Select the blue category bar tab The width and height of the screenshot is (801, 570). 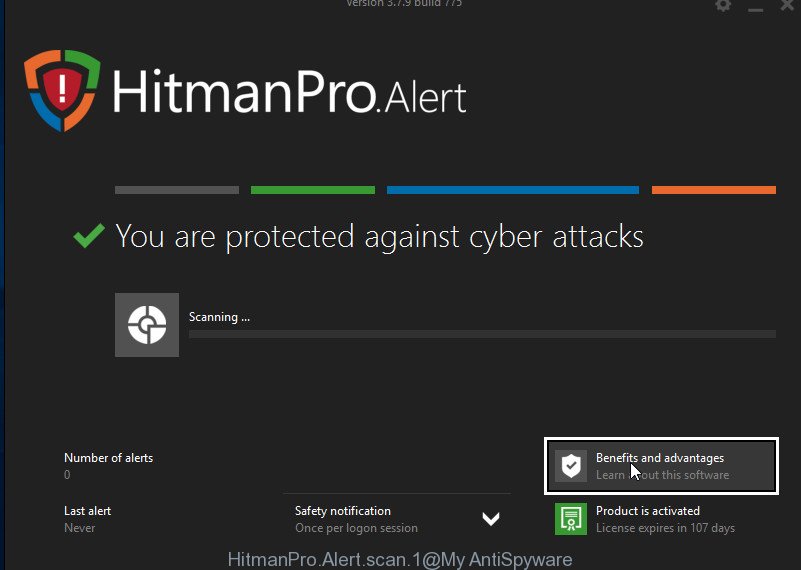(x=513, y=190)
